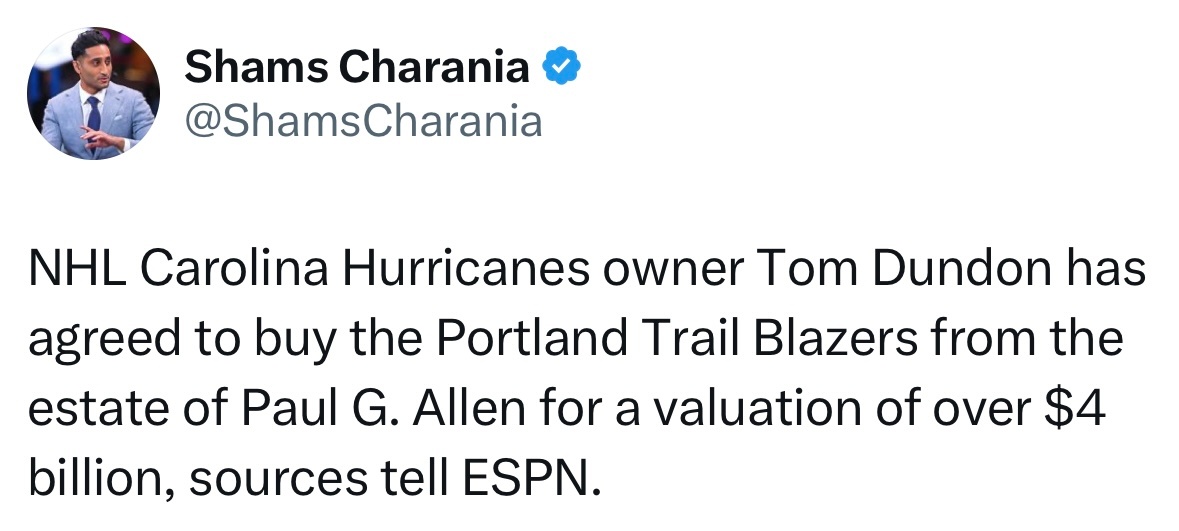
Task: Click the word "tell" before ESPN
Action: pyautogui.click(x=414, y=478)
